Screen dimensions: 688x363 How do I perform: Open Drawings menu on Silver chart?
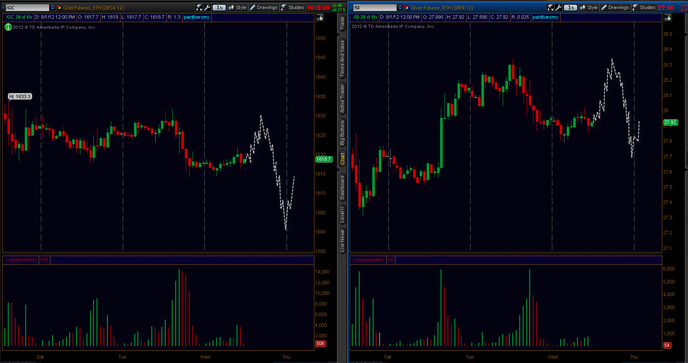pos(615,7)
